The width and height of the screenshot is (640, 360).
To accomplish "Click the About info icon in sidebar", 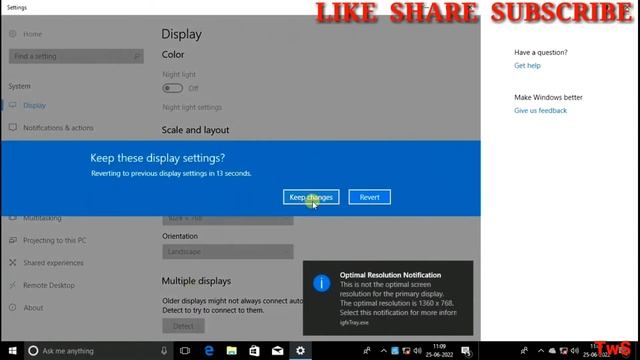I will click(x=13, y=308).
